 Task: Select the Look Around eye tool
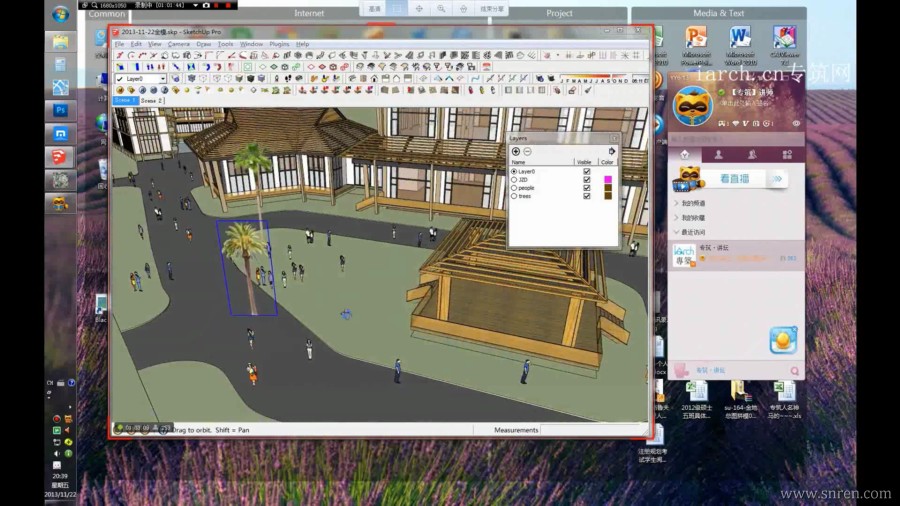298,79
